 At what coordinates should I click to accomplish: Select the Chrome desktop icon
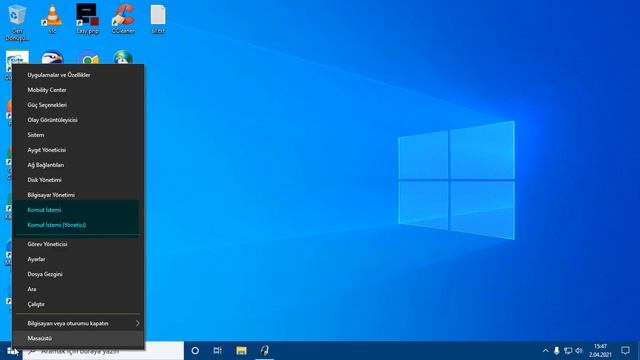(x=88, y=58)
